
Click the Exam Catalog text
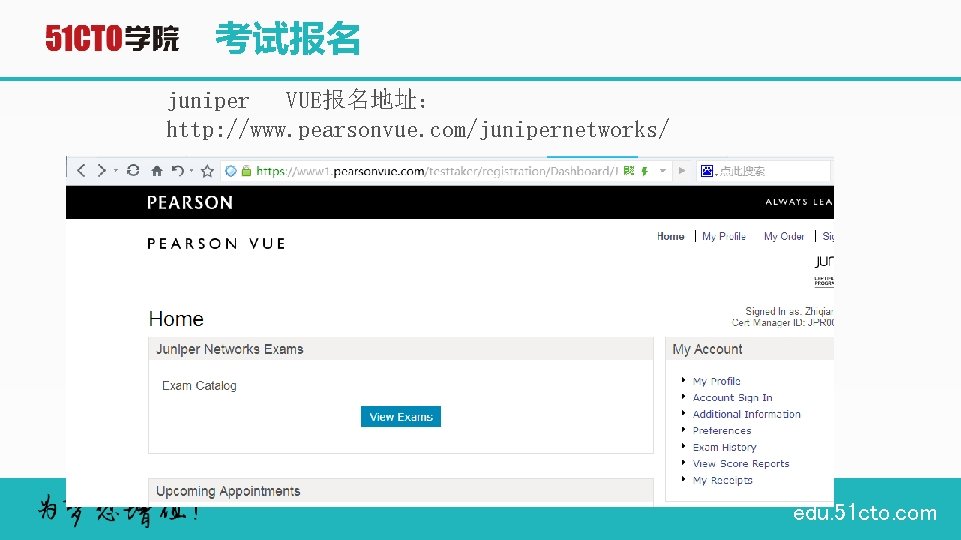point(199,386)
